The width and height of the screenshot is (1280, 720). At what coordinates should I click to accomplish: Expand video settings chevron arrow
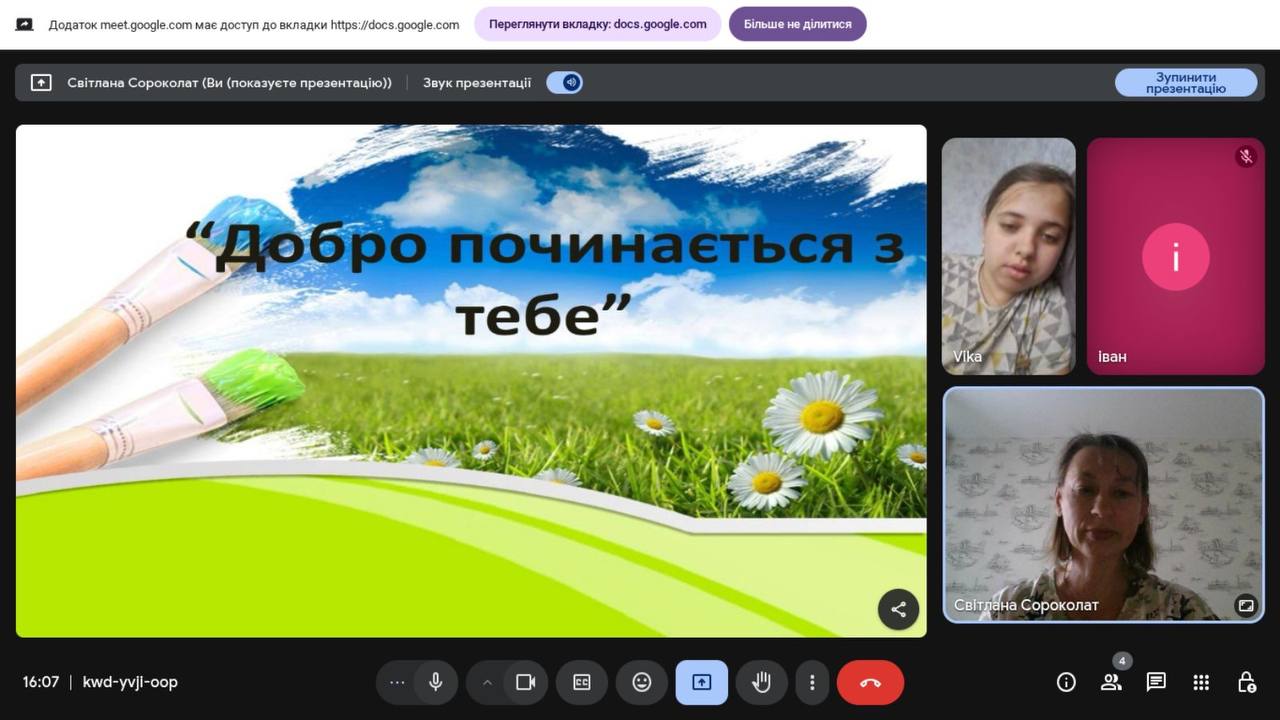pos(488,682)
